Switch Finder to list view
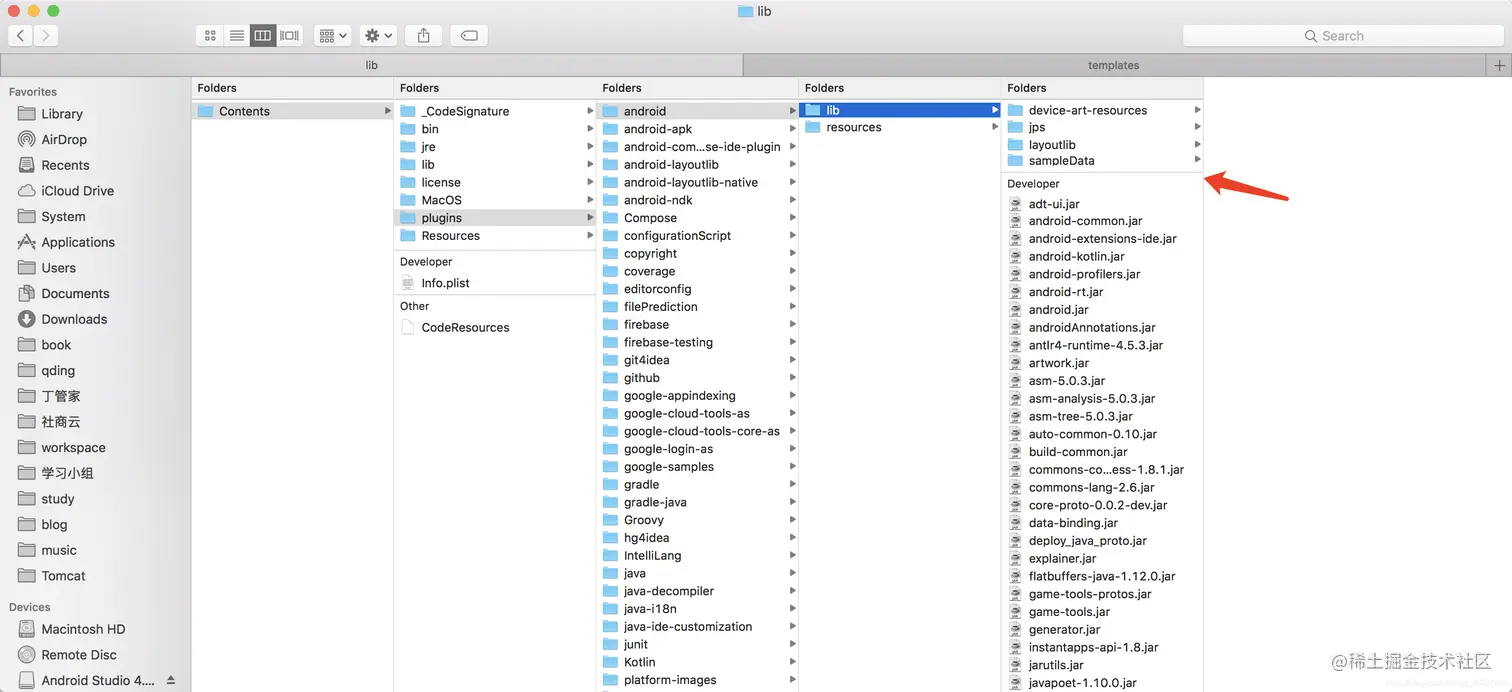 tap(236, 36)
